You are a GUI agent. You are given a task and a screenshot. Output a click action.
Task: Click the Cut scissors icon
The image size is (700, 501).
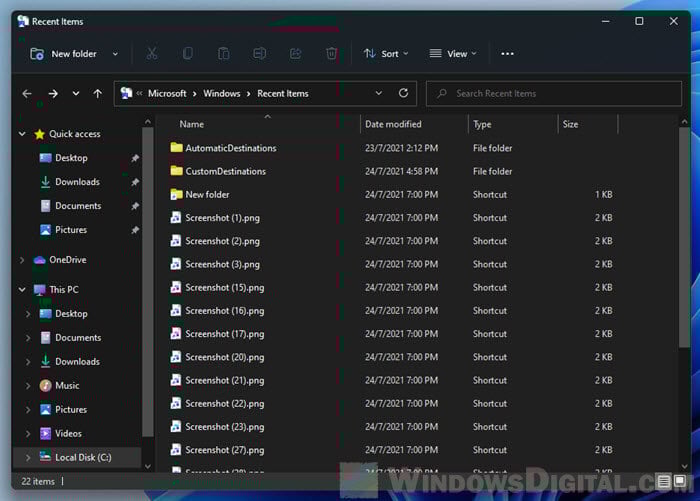coord(152,54)
